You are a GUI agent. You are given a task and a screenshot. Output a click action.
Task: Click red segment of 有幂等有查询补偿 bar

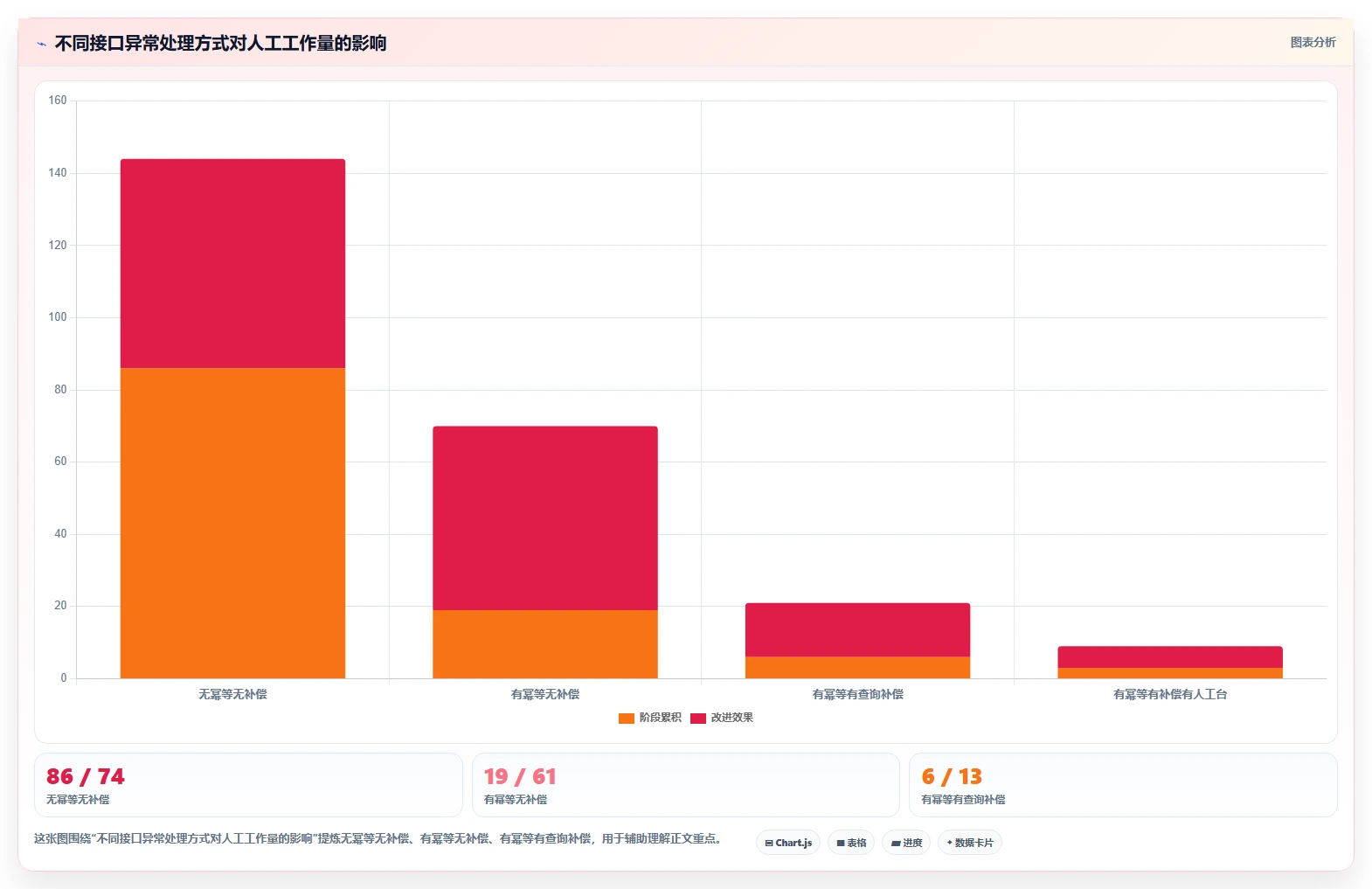(857, 629)
